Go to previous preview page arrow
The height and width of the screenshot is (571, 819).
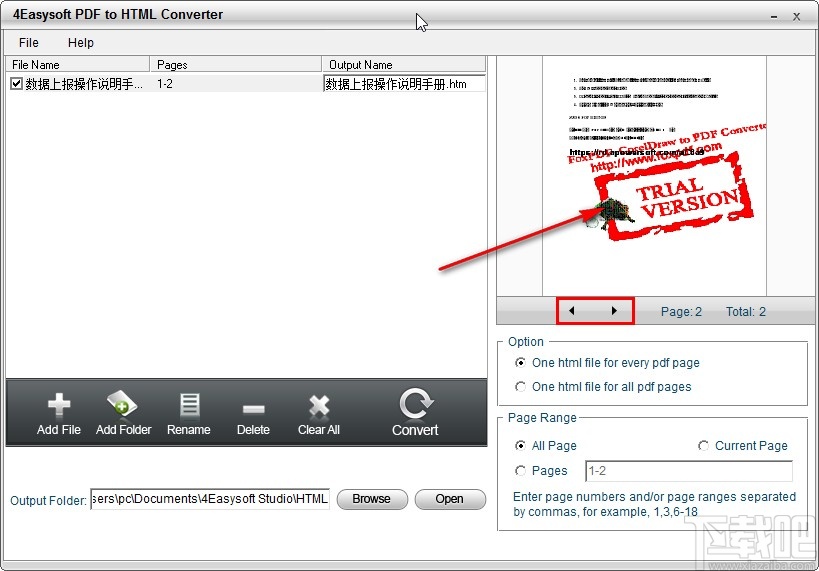[x=571, y=311]
